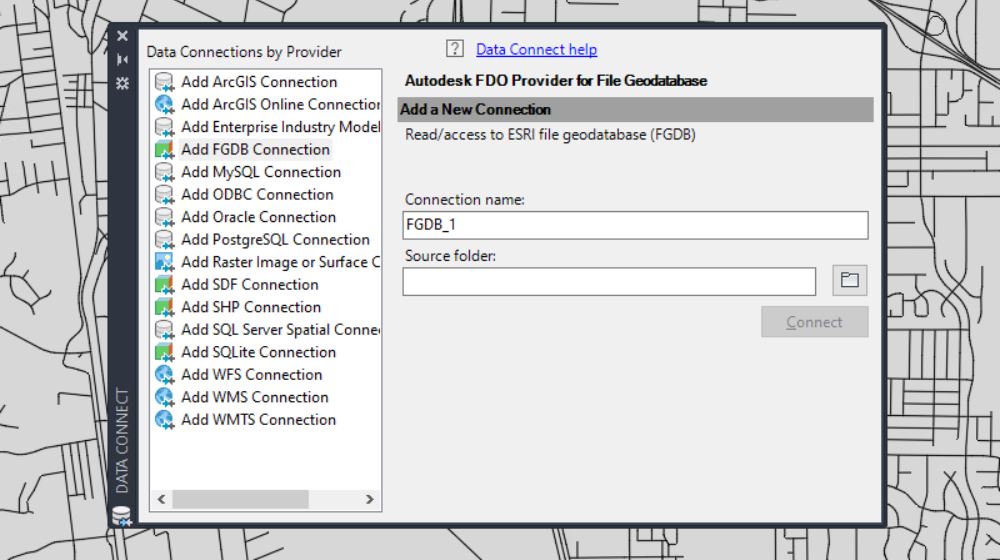Screen dimensions: 1001x560
Task: Click the Data Connections by Provider label
Action: pyautogui.click(x=244, y=52)
